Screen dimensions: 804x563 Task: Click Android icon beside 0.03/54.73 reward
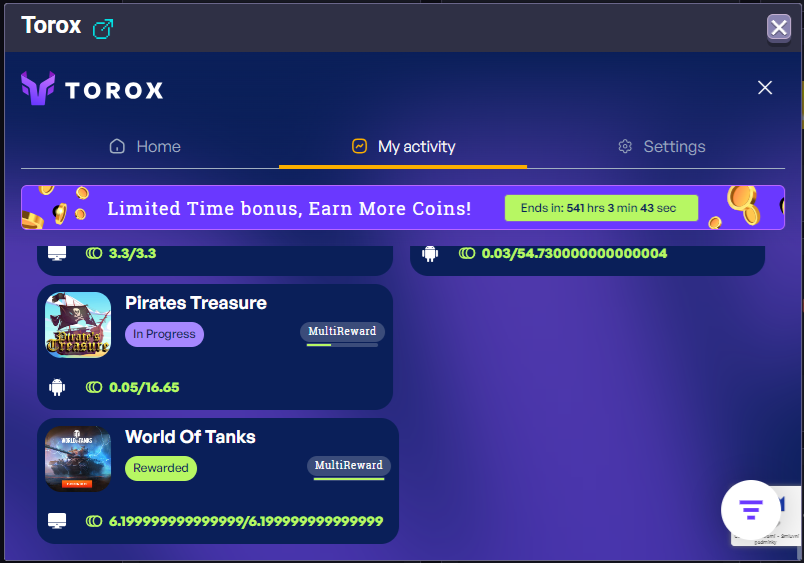(x=430, y=253)
